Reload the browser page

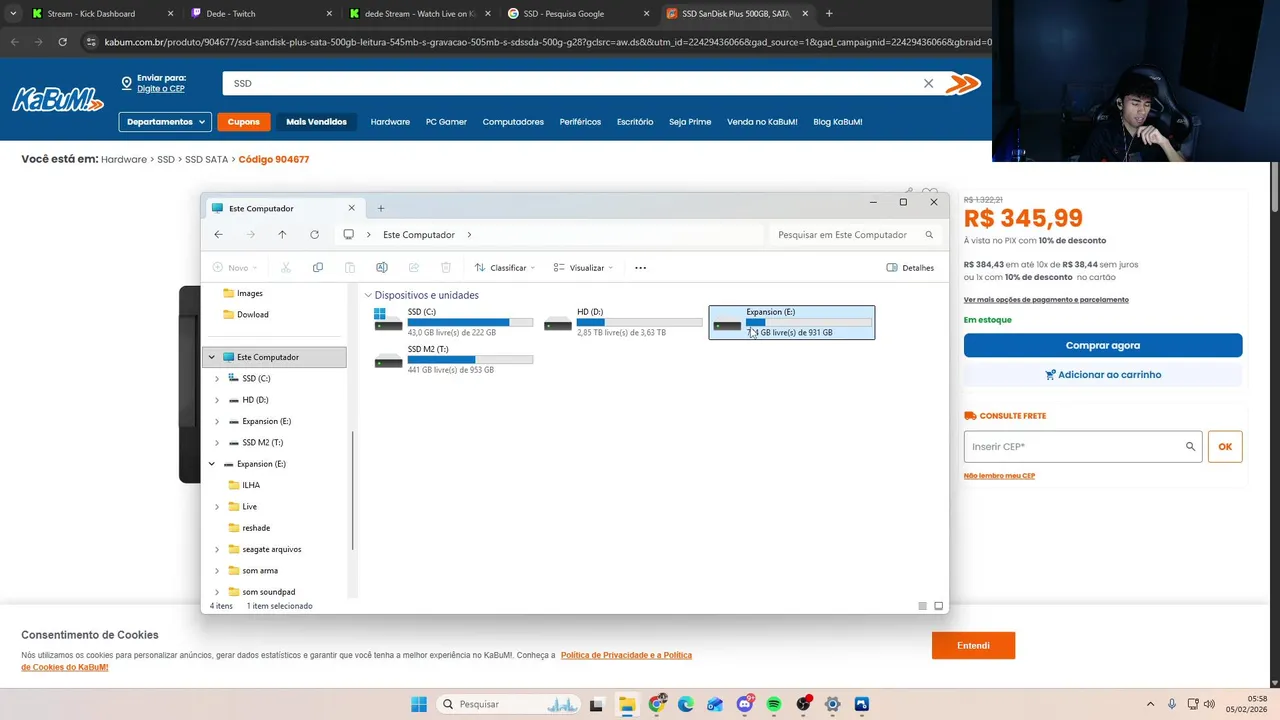pos(62,42)
